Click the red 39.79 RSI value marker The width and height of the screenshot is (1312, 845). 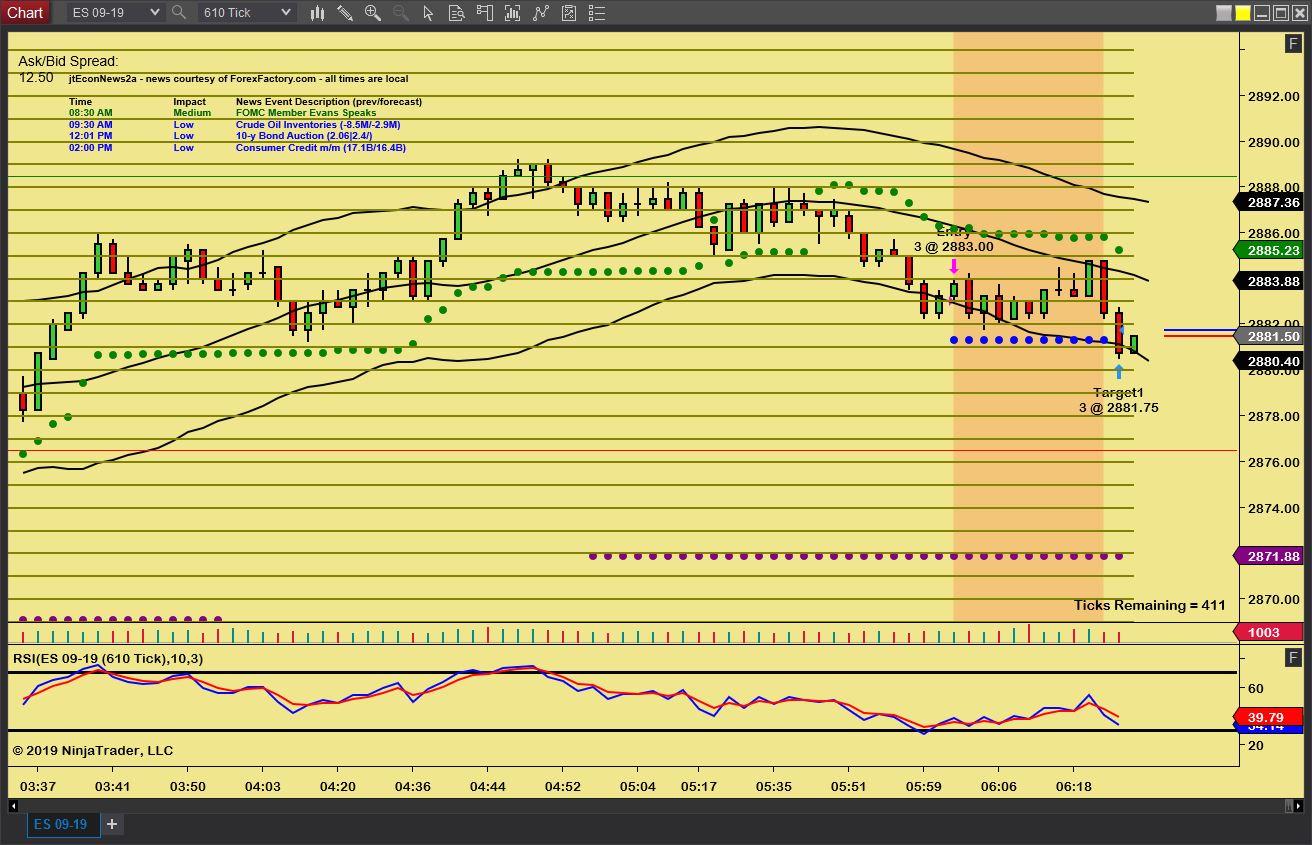(1268, 717)
